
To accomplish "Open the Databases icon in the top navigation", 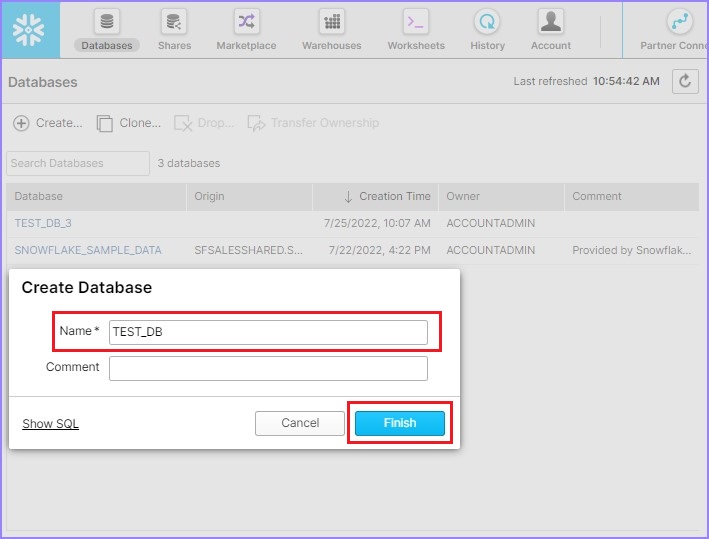I will 107,22.
